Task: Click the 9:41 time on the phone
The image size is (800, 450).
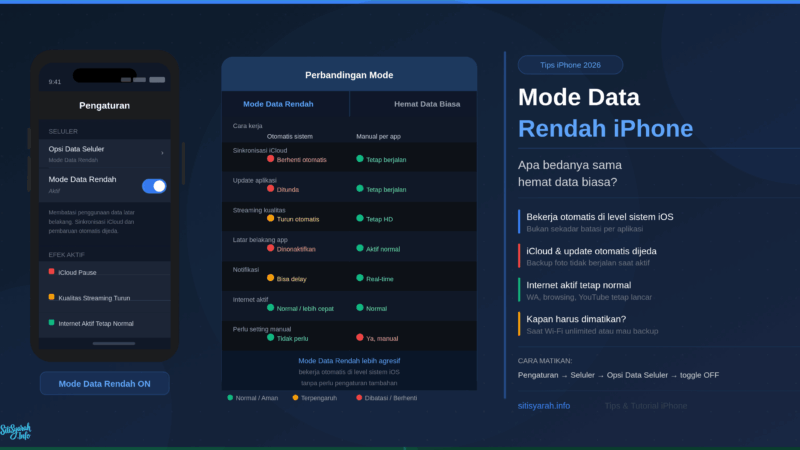Action: 55,82
